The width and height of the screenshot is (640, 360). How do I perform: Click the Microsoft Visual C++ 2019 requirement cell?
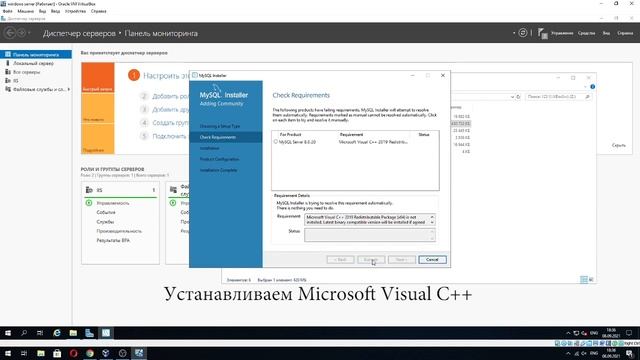tap(373, 142)
